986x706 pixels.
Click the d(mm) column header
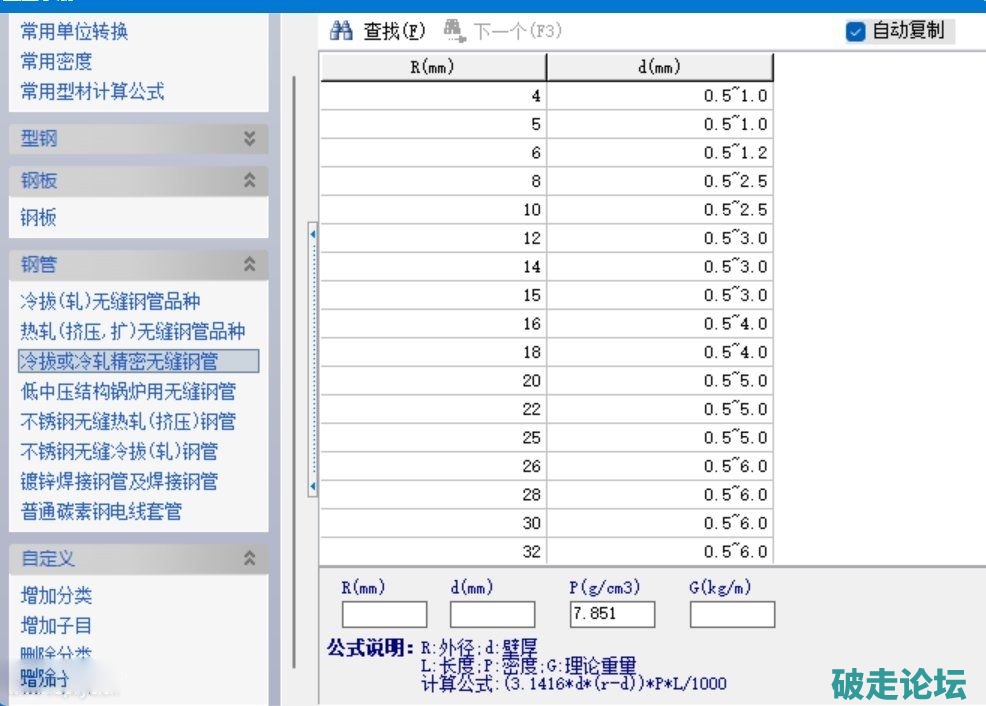(x=660, y=68)
